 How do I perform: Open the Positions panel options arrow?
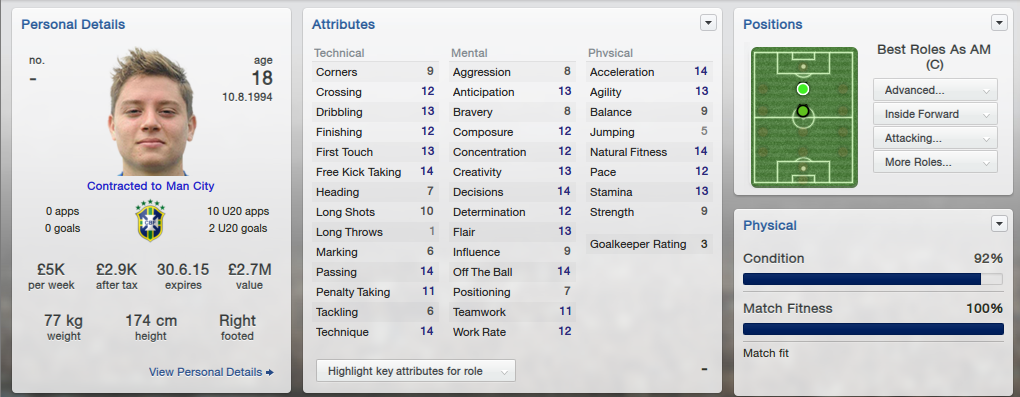999,23
